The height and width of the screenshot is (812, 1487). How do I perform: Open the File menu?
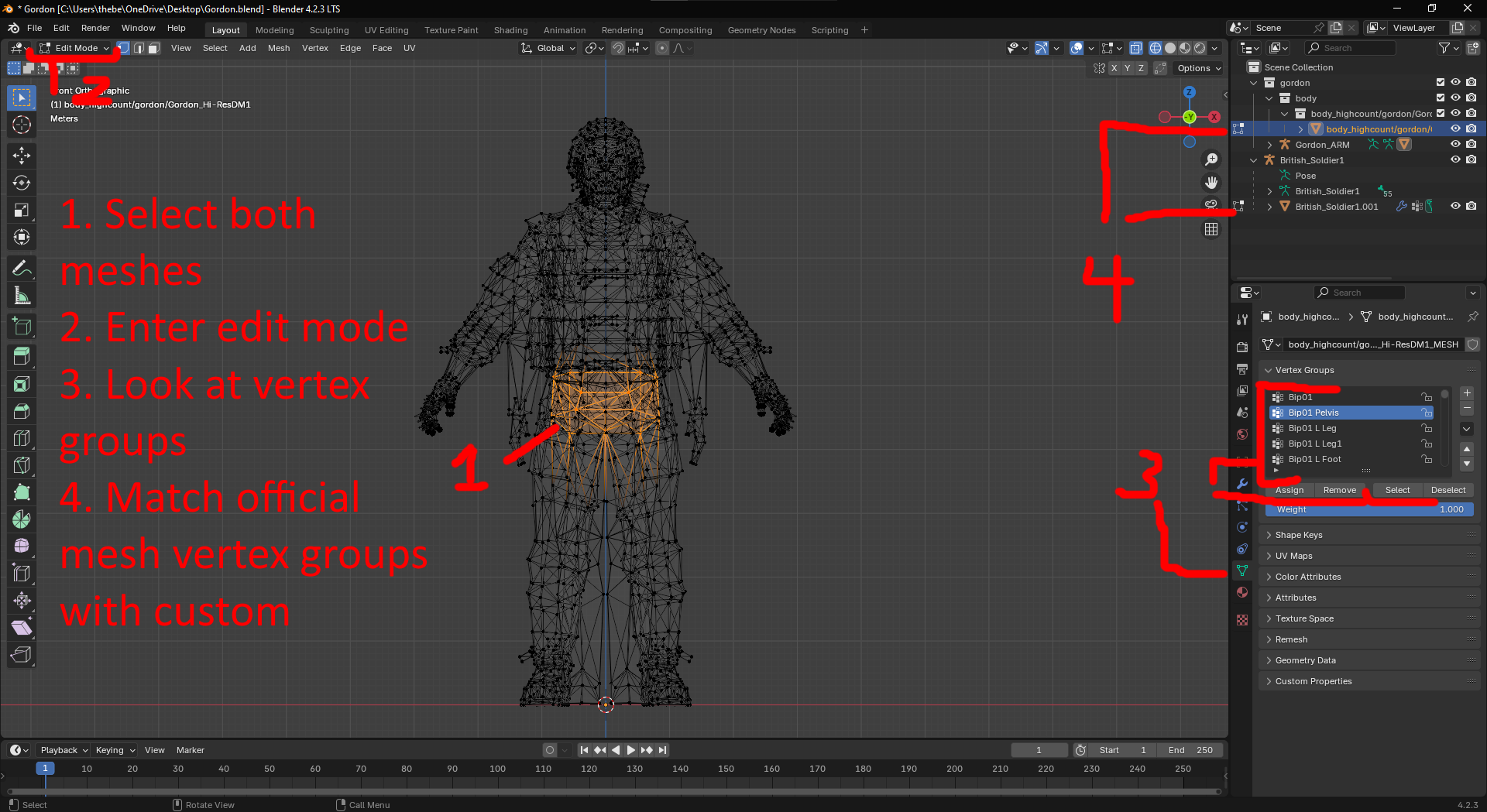(34, 28)
